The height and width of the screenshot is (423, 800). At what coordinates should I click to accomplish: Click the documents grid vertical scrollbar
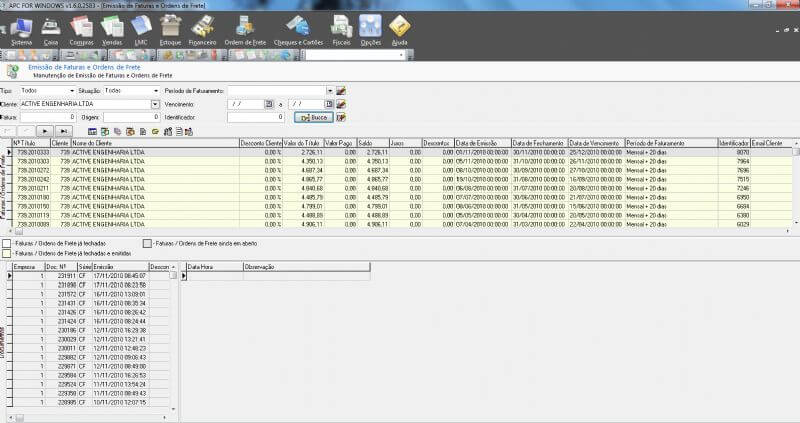point(173,338)
